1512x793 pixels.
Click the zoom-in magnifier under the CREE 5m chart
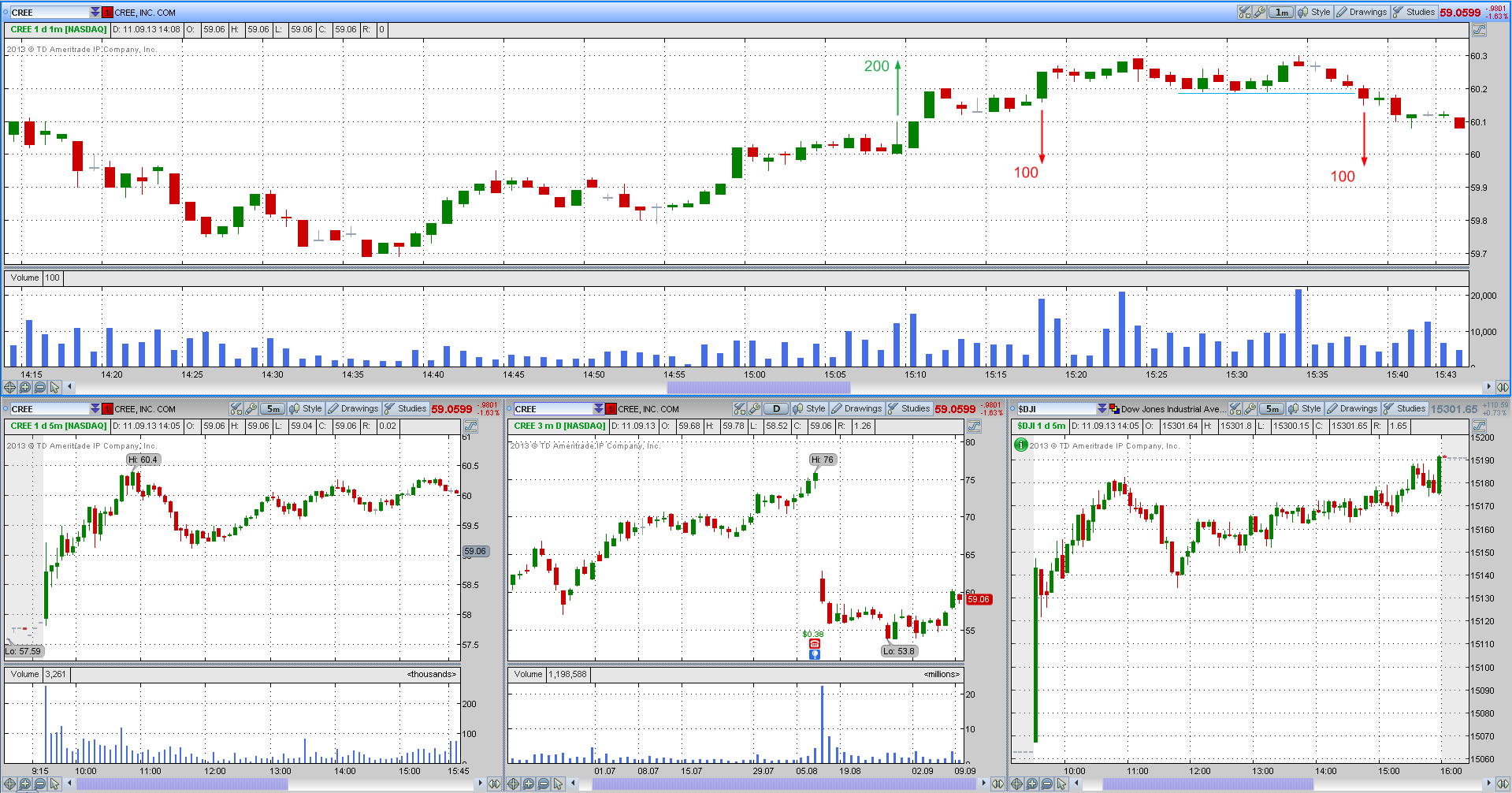pos(24,784)
